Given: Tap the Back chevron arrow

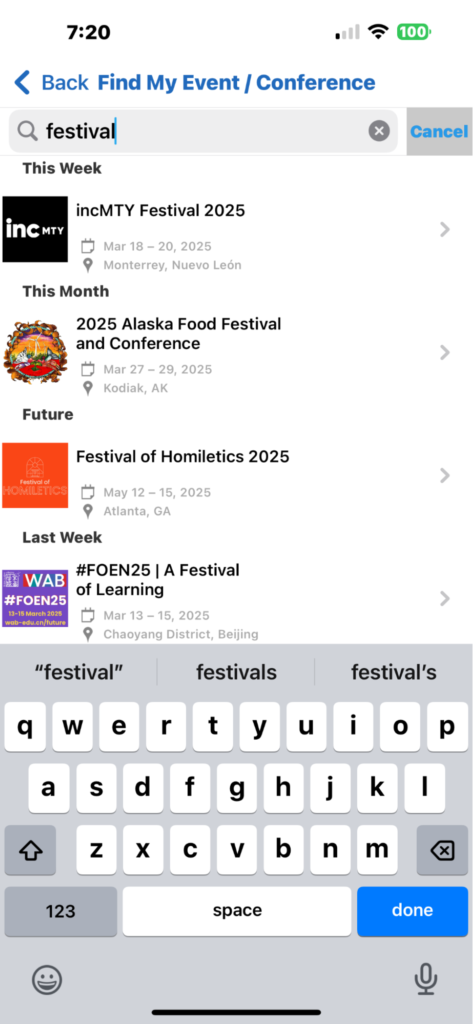Looking at the screenshot, I should tap(22, 83).
